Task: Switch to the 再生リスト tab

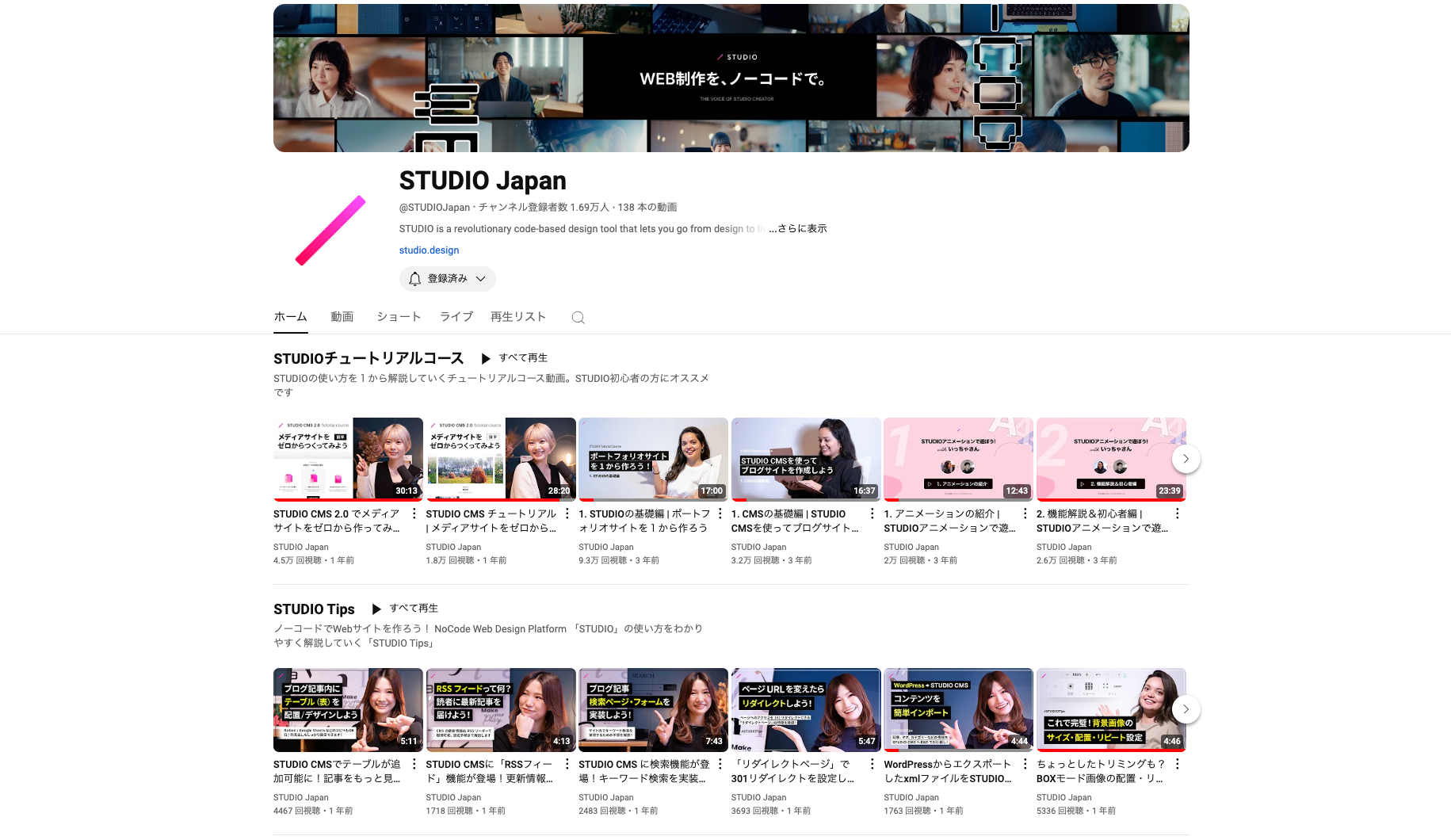Action: (x=518, y=317)
